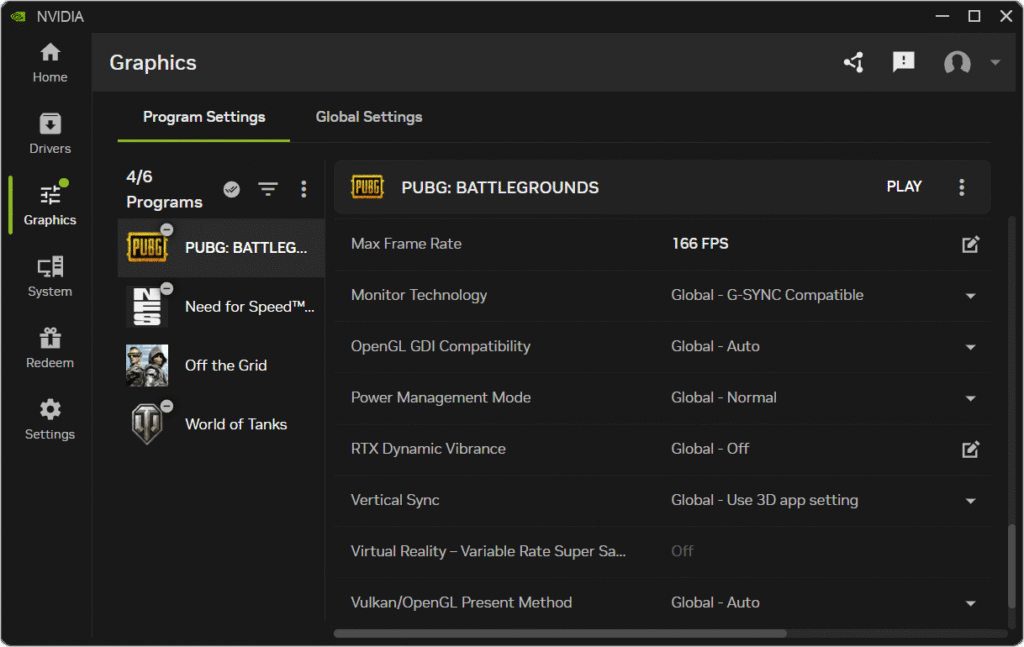Open PUBG: BATTLEGROUNDS more options menu
Viewport: 1024px width, 647px height.
(961, 187)
